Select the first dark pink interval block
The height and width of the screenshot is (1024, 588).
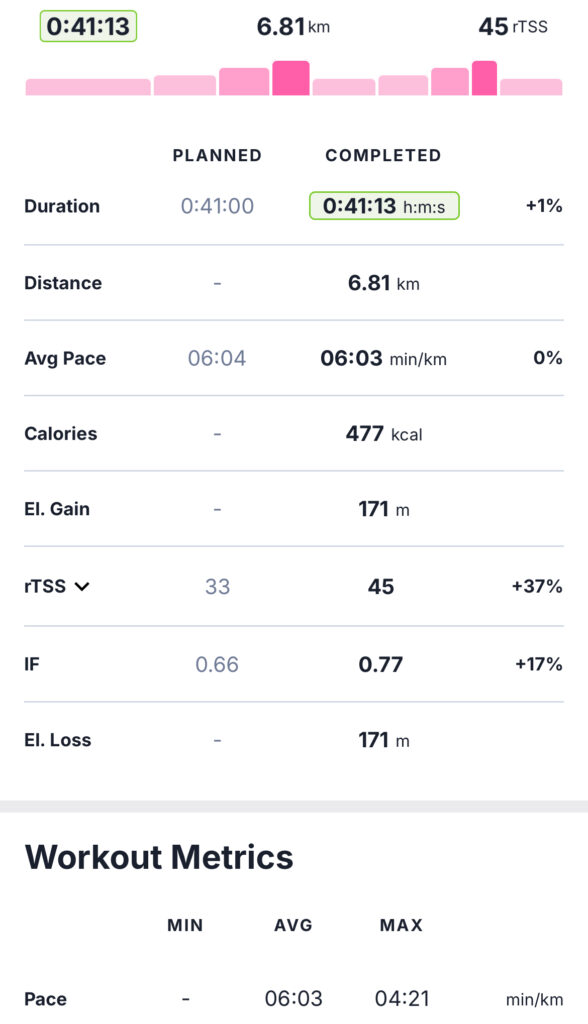point(291,78)
